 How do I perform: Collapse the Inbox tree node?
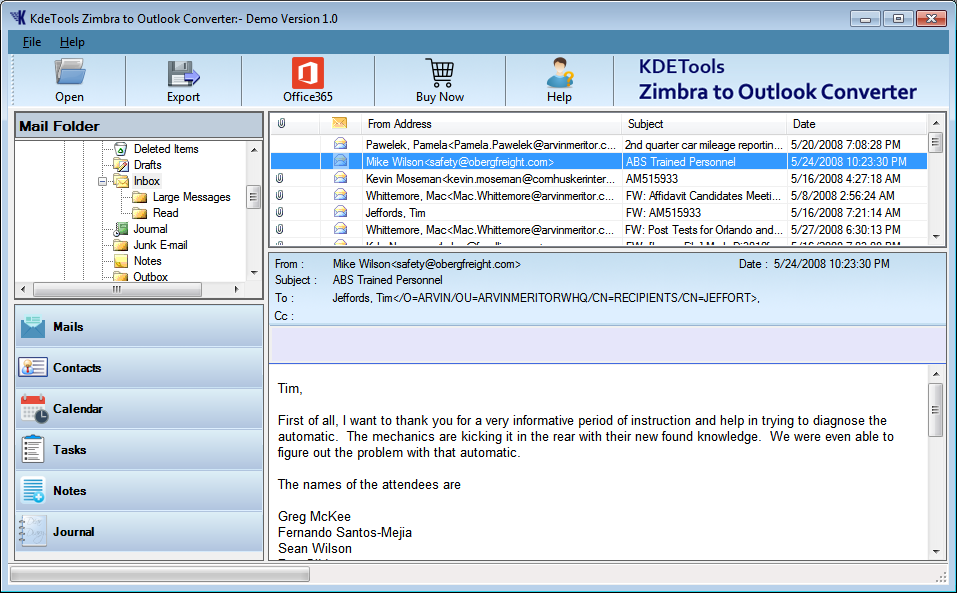coord(103,181)
